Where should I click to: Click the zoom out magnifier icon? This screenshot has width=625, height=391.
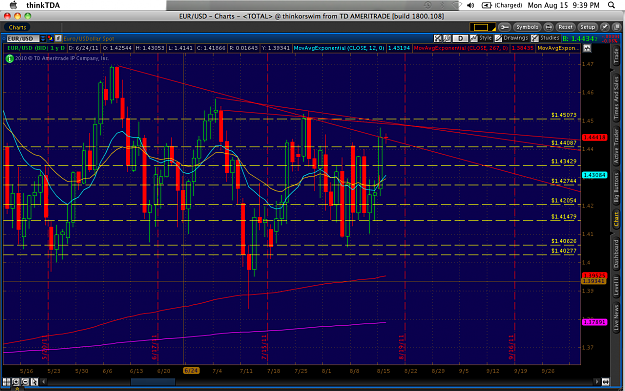tap(25, 382)
